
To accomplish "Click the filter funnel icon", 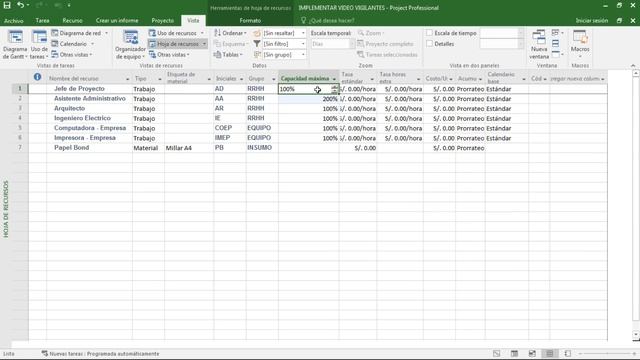I will 257,44.
